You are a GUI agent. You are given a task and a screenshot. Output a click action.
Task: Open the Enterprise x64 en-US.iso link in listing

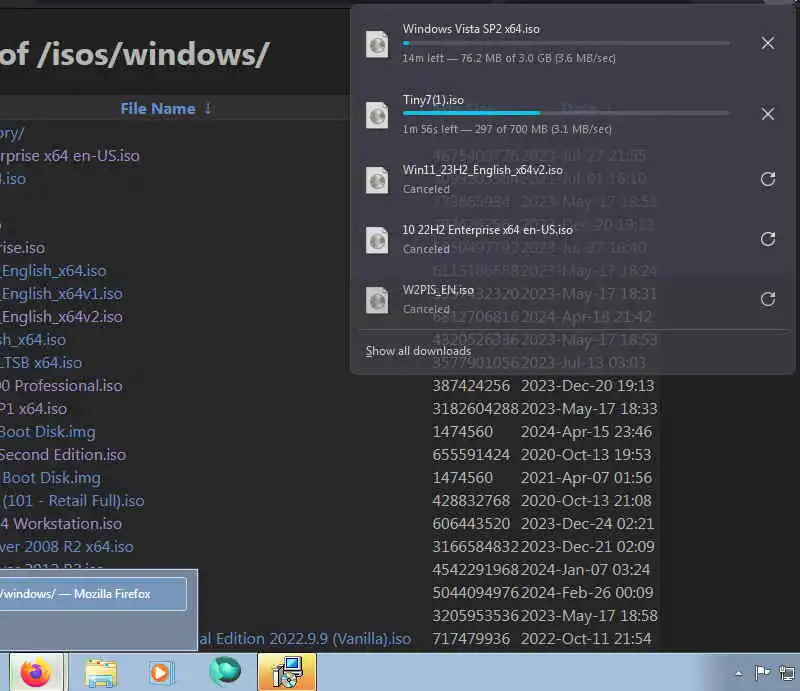(69, 156)
